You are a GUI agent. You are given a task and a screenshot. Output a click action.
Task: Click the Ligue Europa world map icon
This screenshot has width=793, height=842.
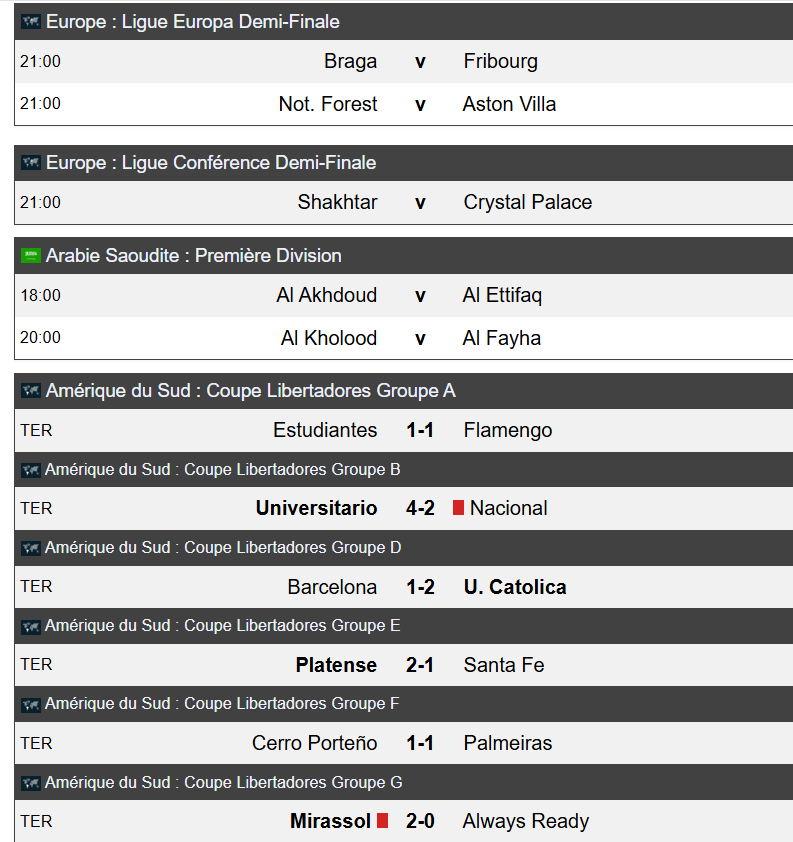pos(31,21)
